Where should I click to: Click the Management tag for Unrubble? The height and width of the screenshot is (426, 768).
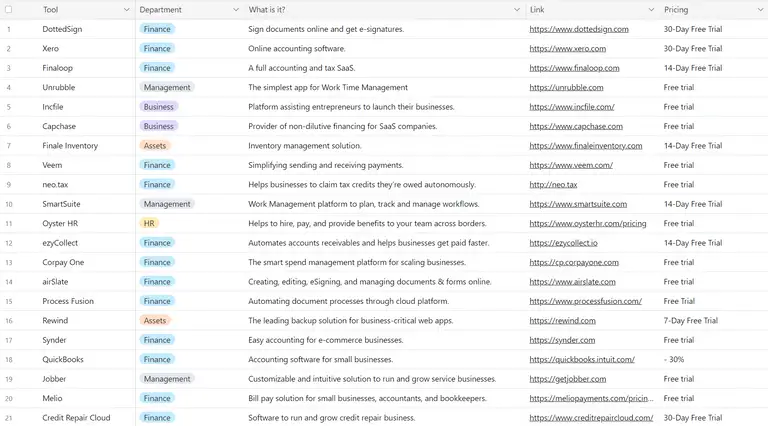166,88
